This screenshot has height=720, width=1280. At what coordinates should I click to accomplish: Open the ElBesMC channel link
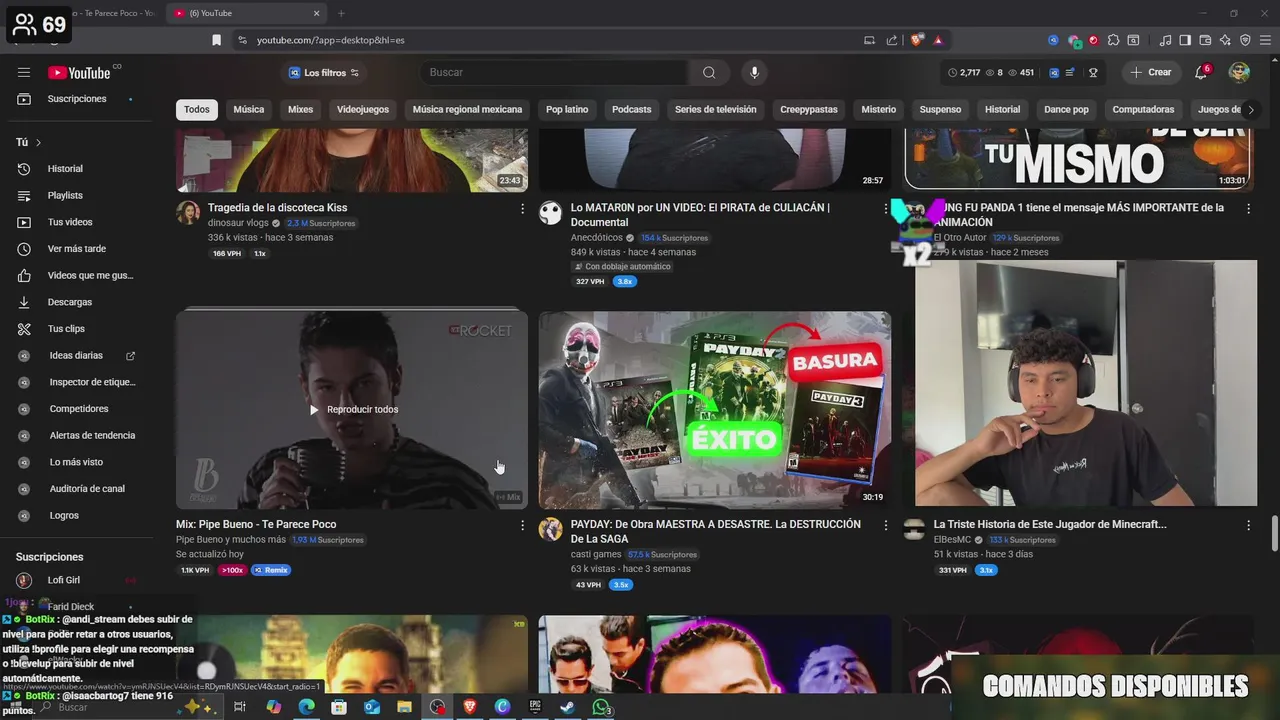(x=953, y=540)
